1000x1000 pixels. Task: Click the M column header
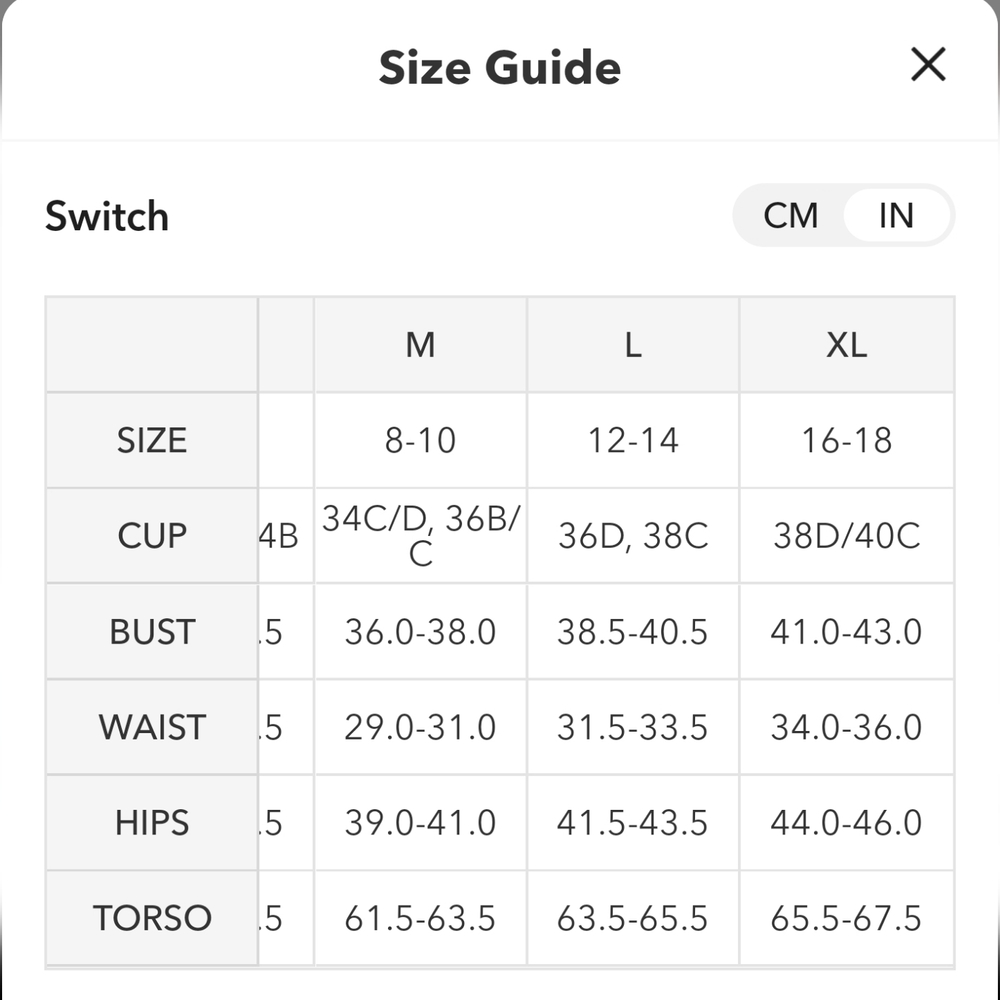[420, 345]
